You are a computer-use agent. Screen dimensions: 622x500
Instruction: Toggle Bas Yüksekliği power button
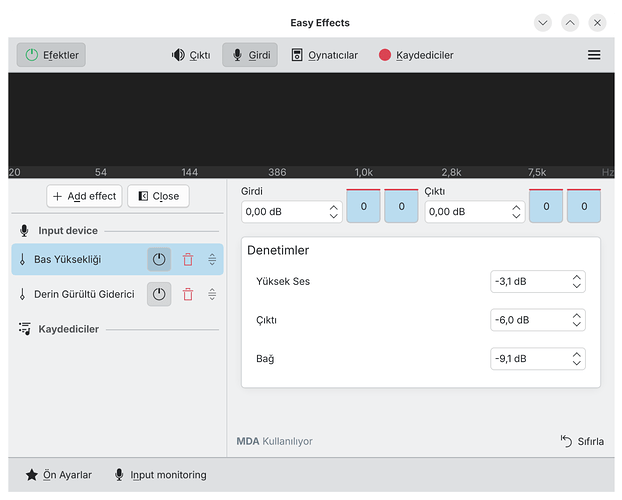[159, 260]
